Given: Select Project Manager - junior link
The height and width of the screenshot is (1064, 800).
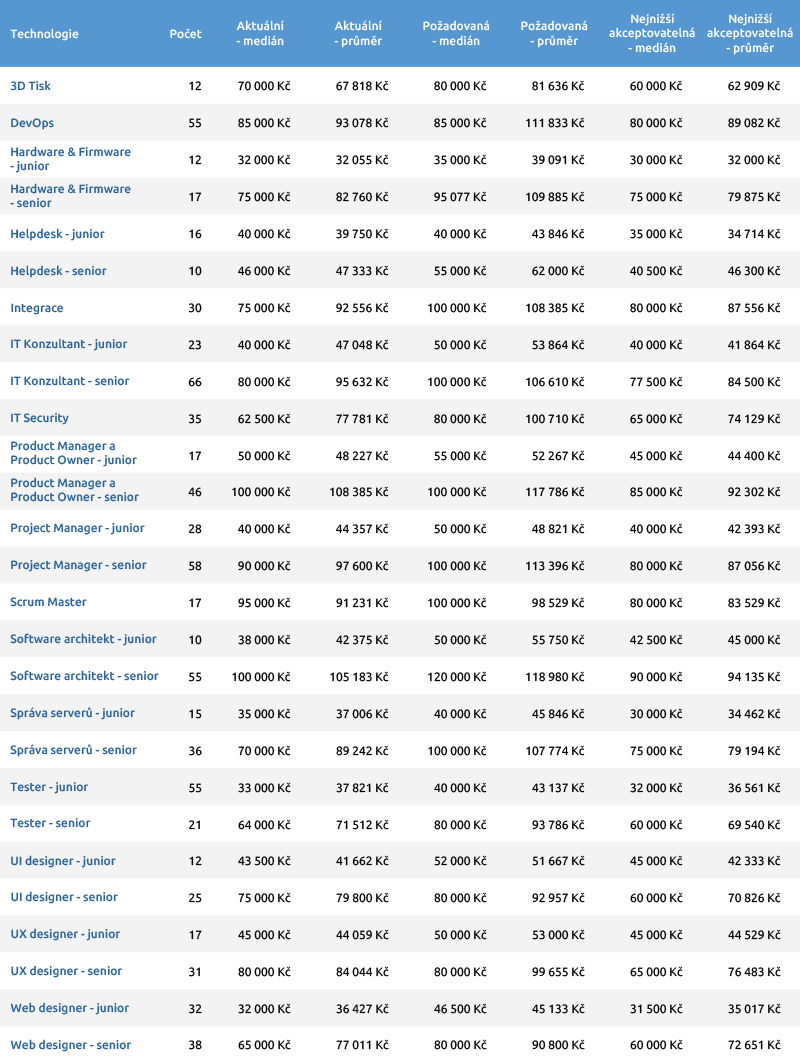Looking at the screenshot, I should pos(77,528).
